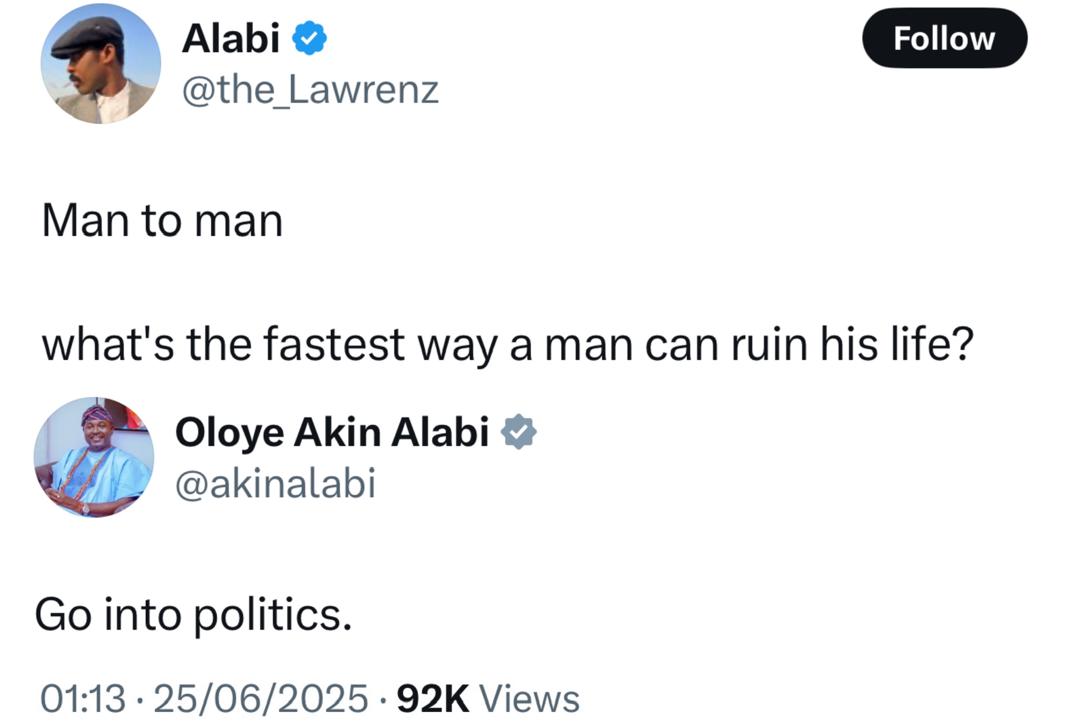Select the display name Alabi
The width and height of the screenshot is (1080, 727).
232,38
